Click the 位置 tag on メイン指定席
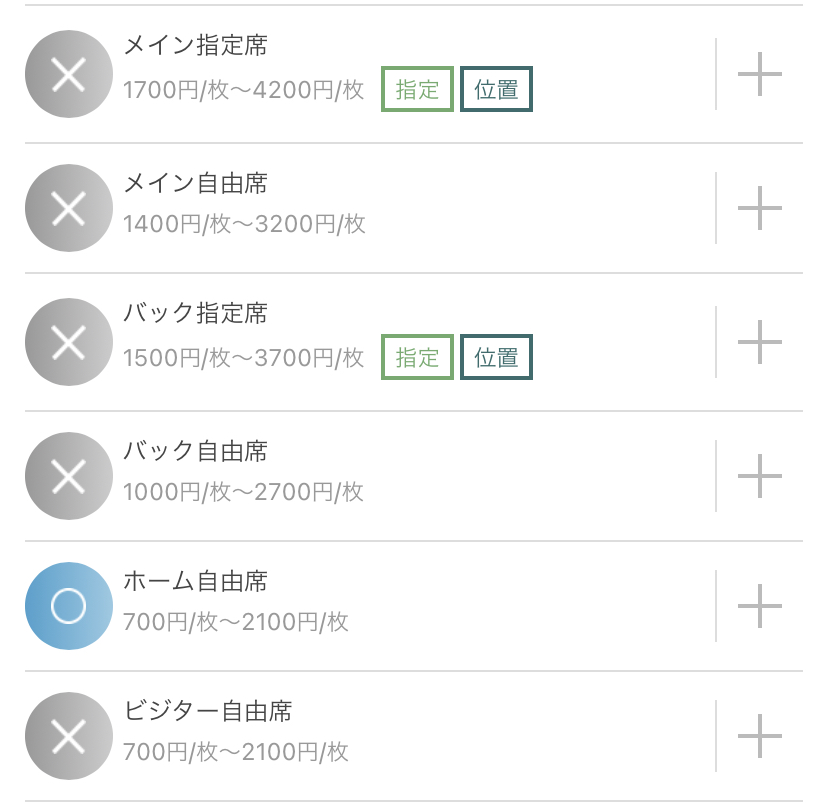828x803 pixels. point(496,89)
